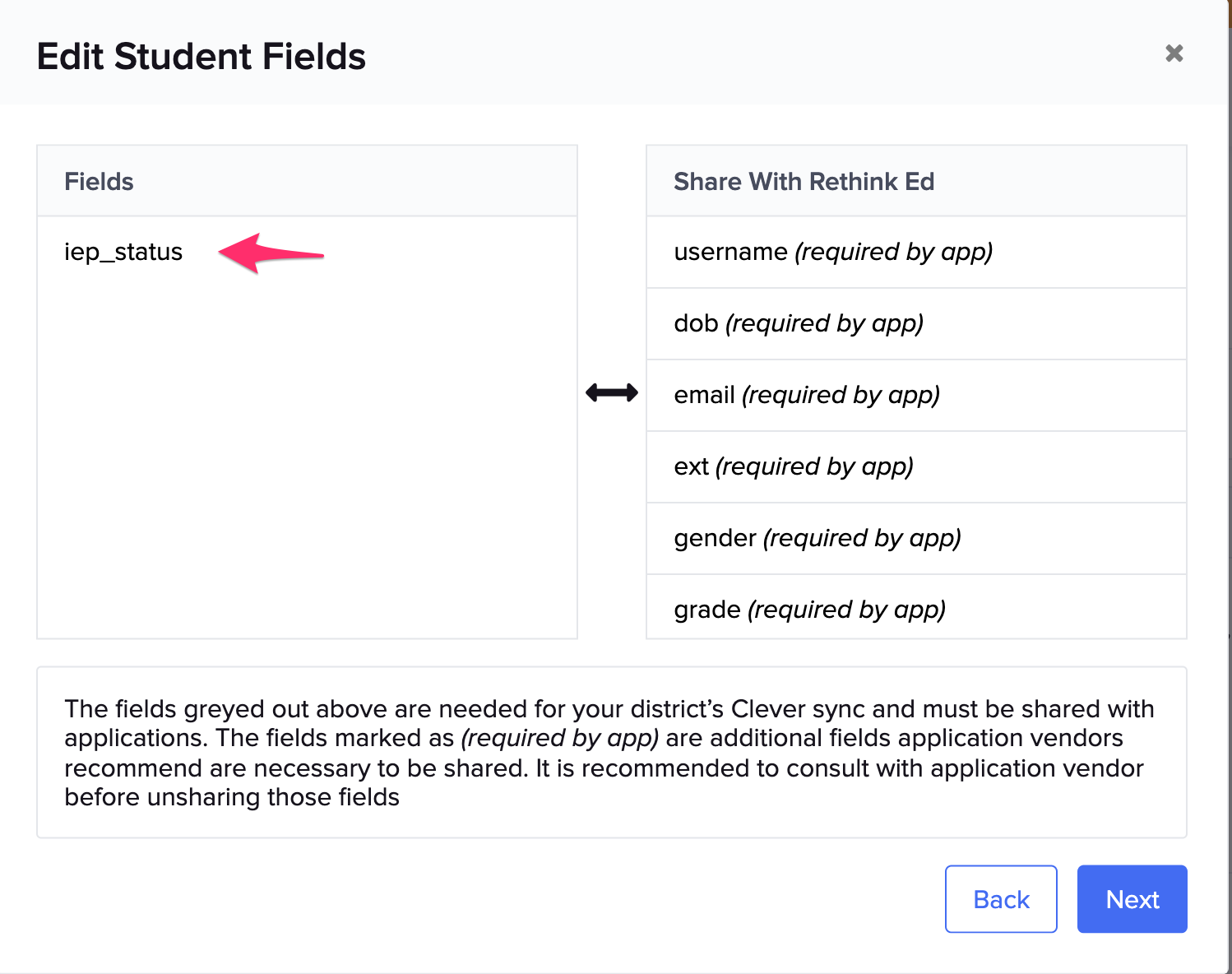1232x974 pixels.
Task: Close the Edit Student Fields dialog
Action: (x=1174, y=53)
